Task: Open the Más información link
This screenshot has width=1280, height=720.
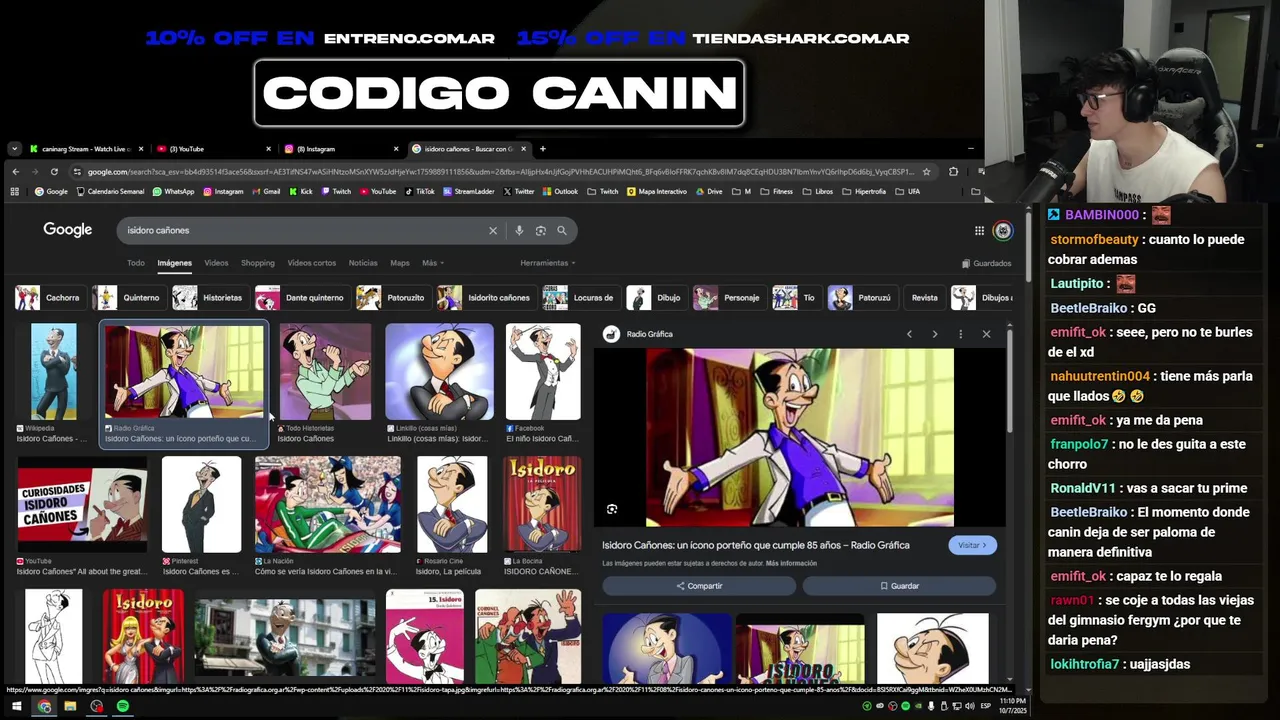Action: pyautogui.click(x=791, y=563)
